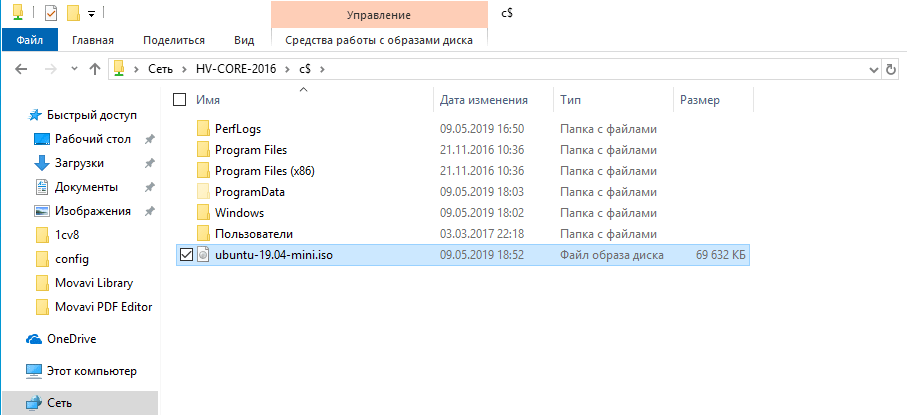Click the ubuntu-19.04-mini.iso disc image icon
The width and height of the screenshot is (907, 415).
pos(202,255)
